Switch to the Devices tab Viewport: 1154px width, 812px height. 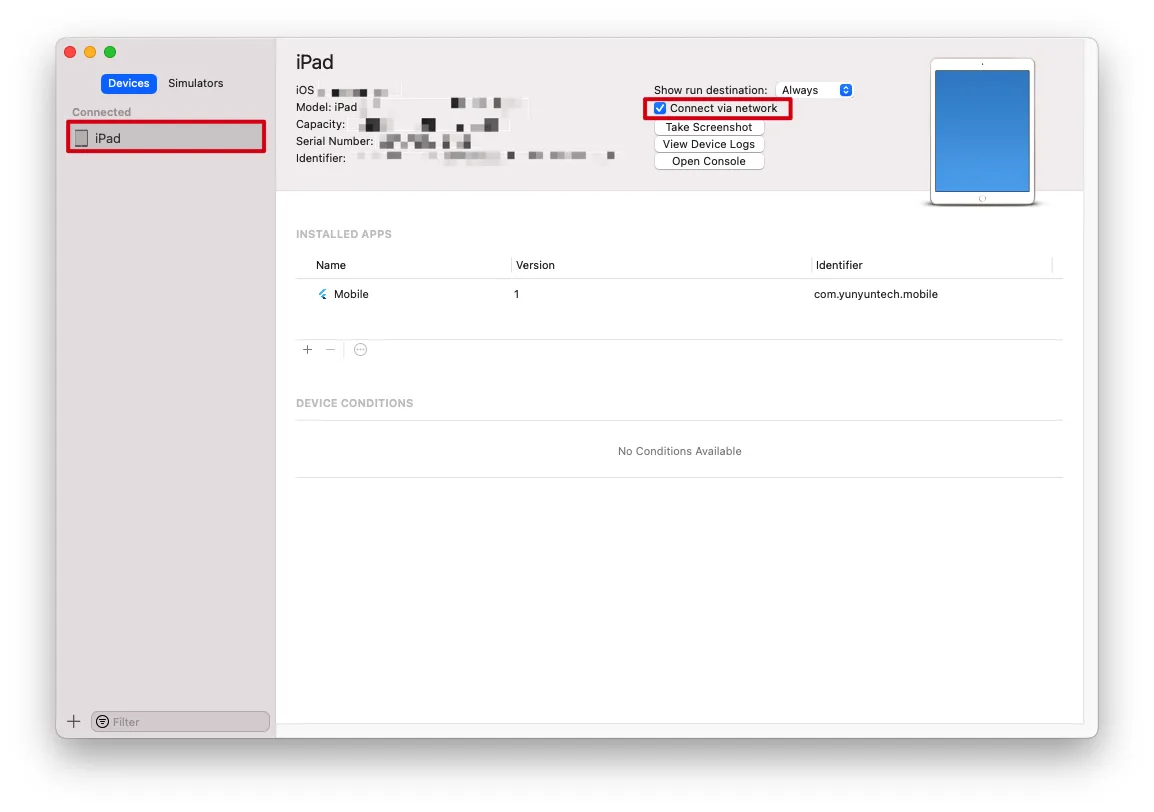(128, 83)
